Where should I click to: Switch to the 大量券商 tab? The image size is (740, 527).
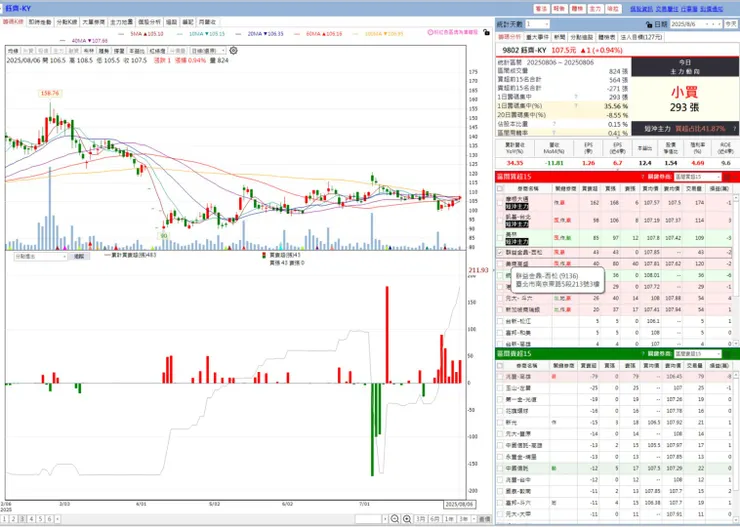[x=94, y=22]
